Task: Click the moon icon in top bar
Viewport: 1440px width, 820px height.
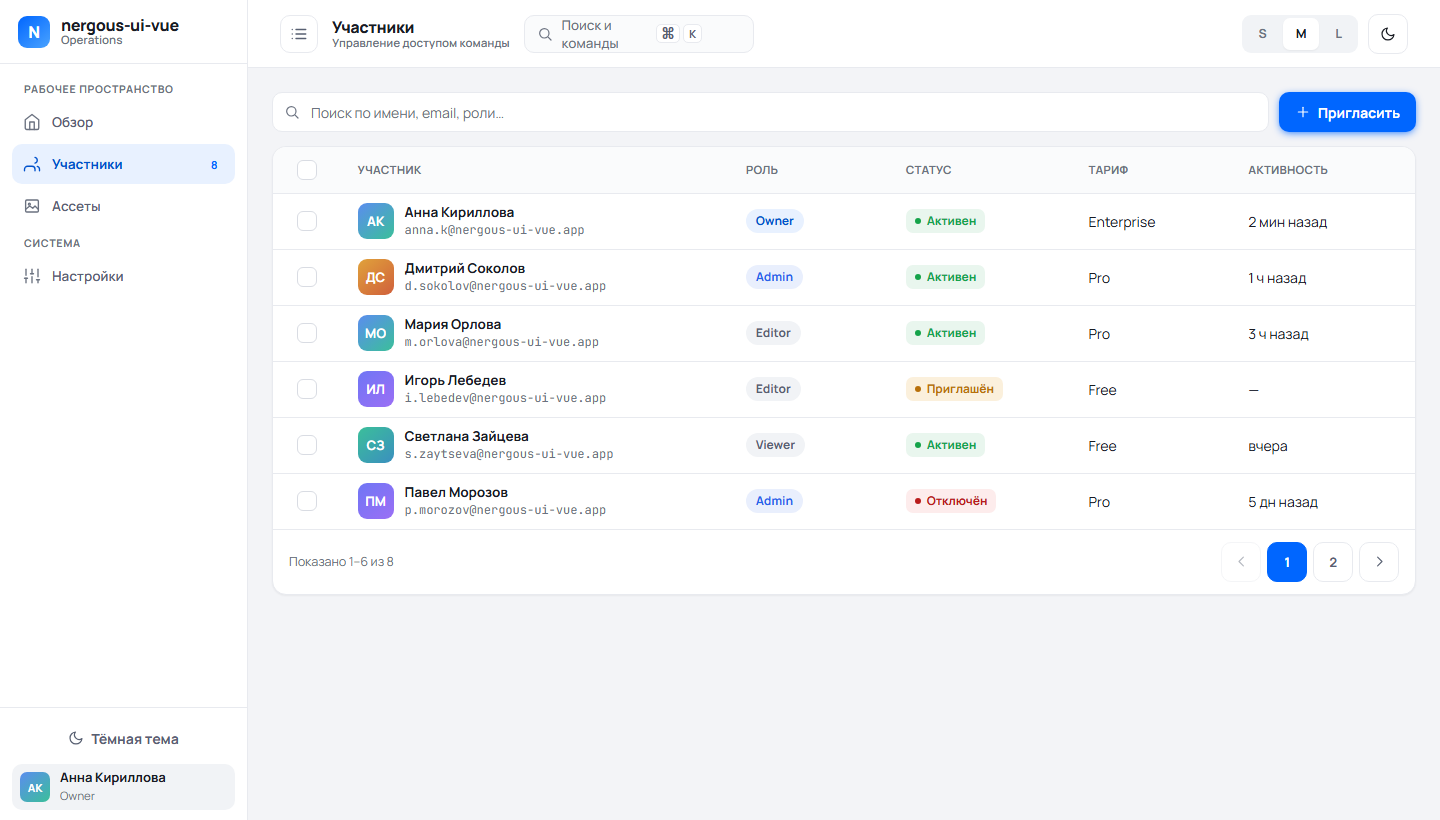Action: [x=1388, y=34]
